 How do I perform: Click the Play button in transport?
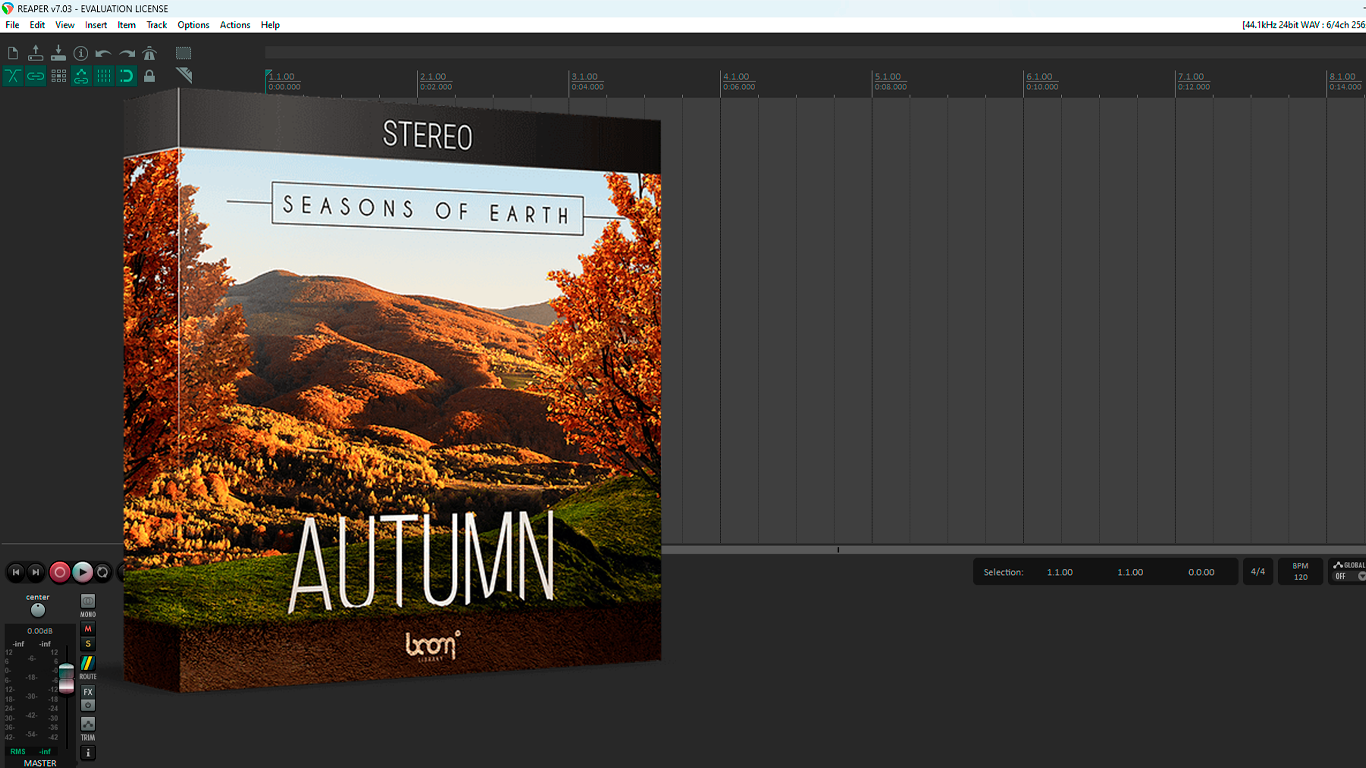point(82,572)
